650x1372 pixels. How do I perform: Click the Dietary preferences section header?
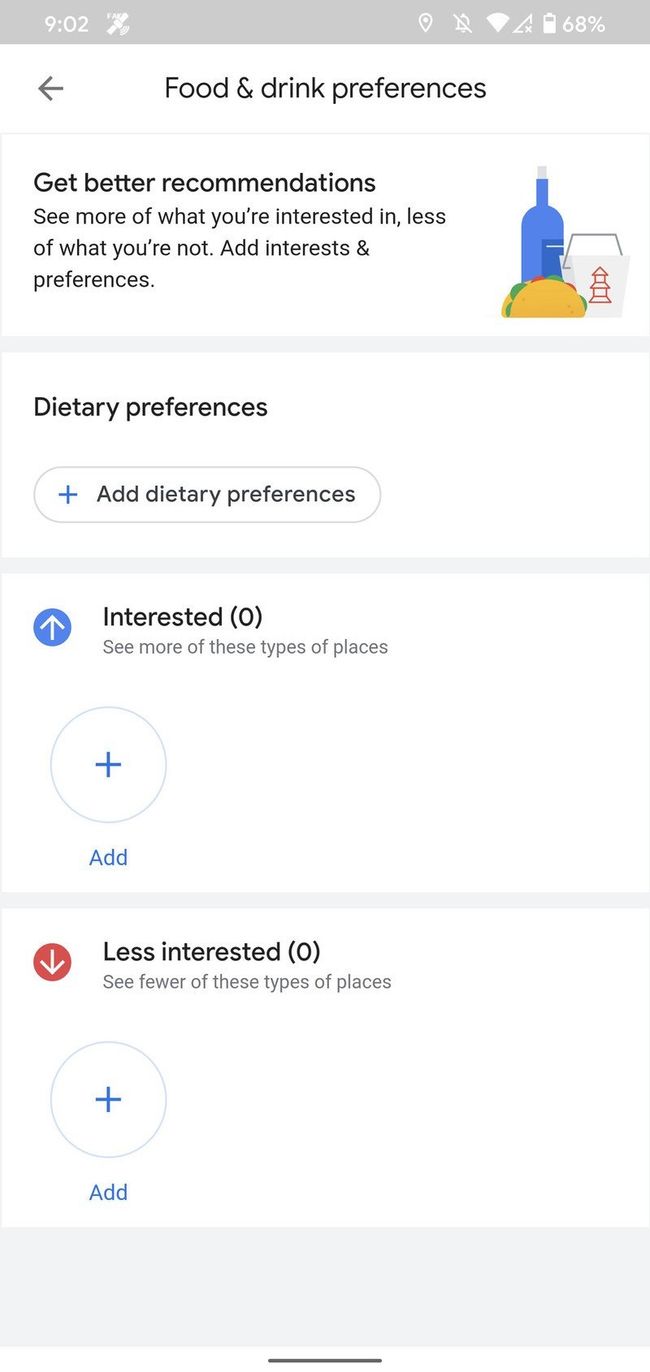click(150, 406)
